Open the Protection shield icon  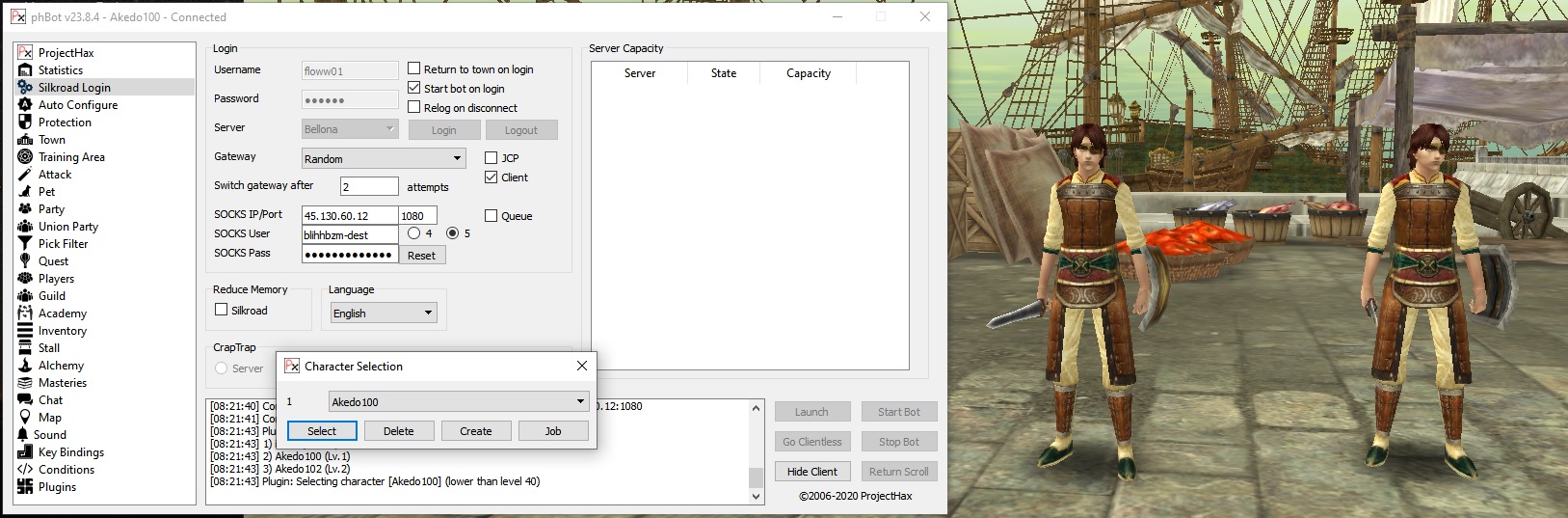pyautogui.click(x=25, y=123)
